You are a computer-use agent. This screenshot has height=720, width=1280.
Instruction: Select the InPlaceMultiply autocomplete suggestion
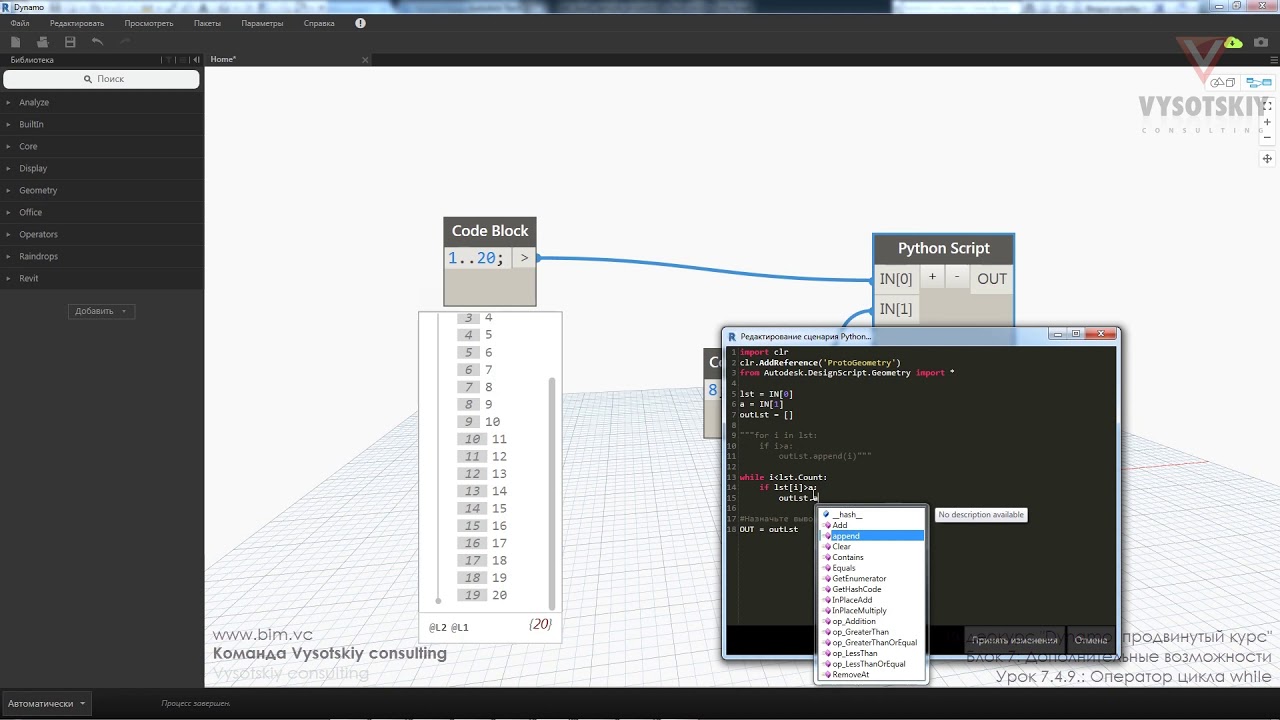click(x=871, y=611)
